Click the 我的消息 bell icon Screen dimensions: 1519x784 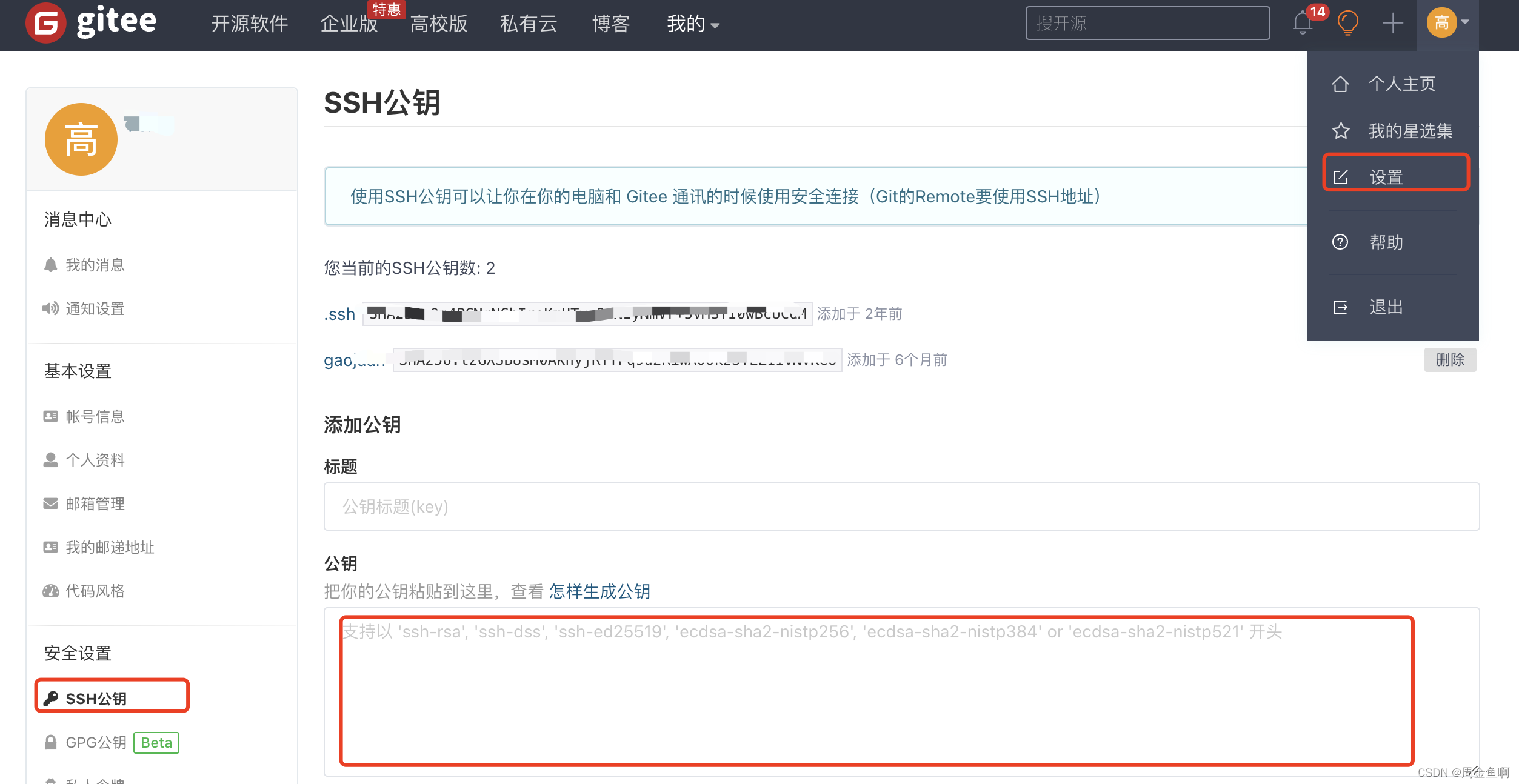point(50,265)
